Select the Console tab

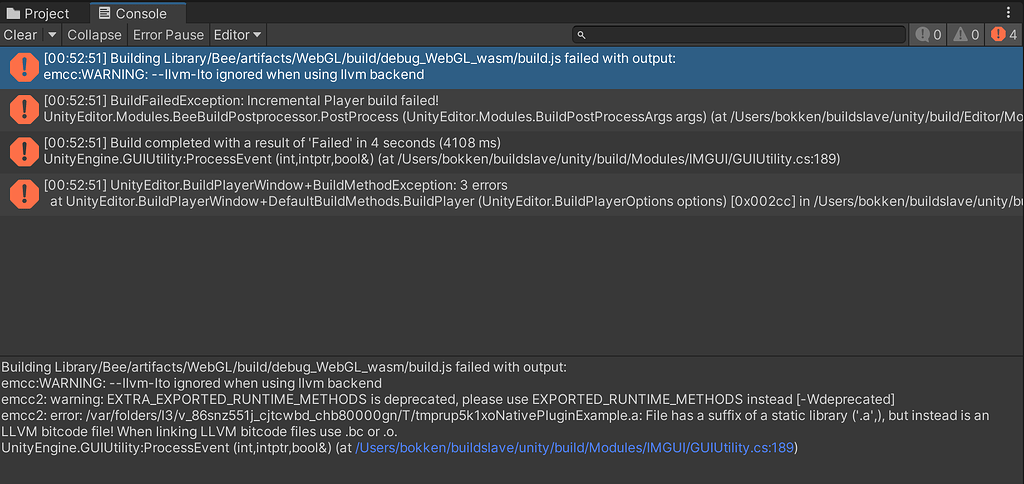tap(133, 14)
